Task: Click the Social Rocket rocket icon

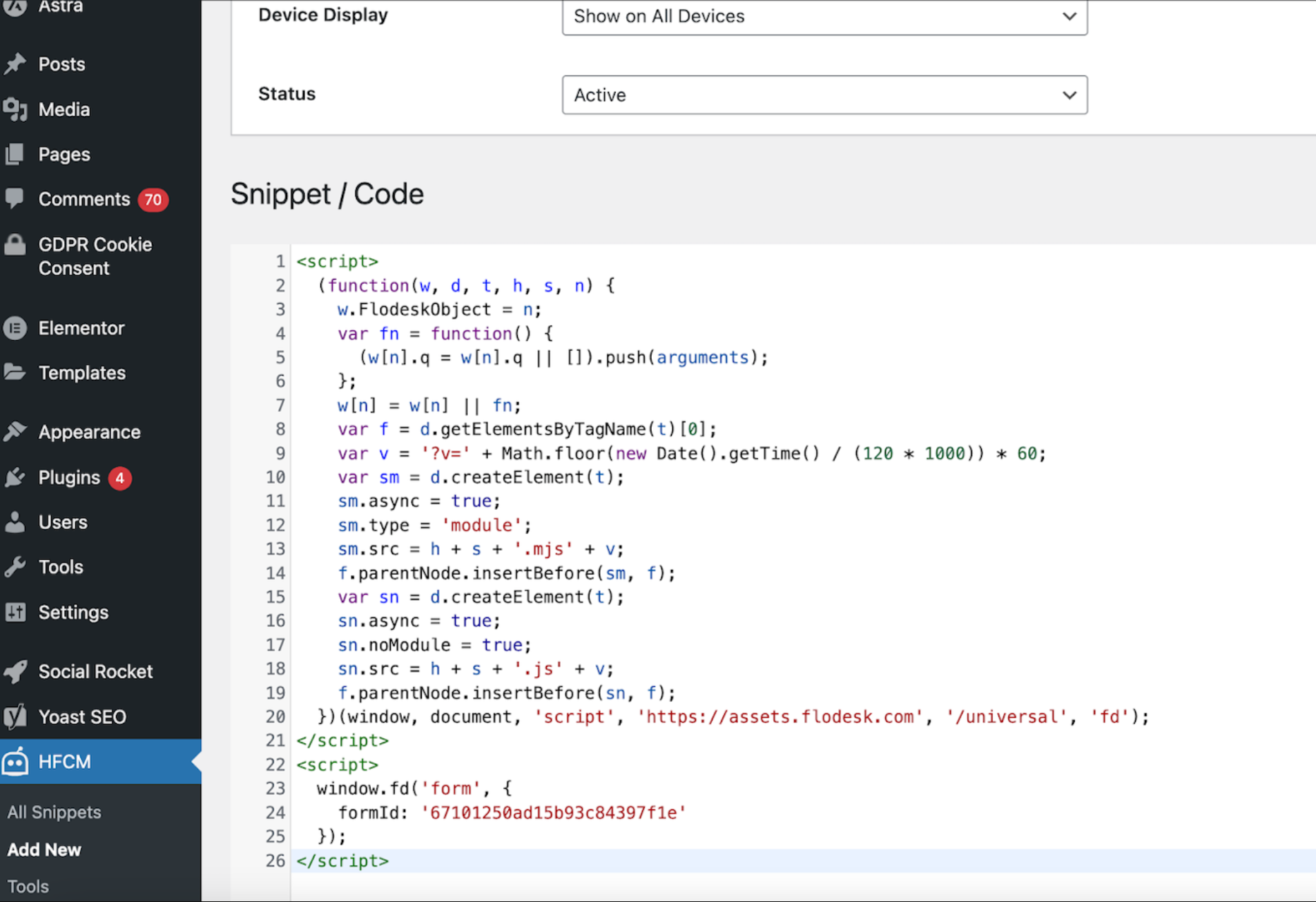Action: coord(15,671)
